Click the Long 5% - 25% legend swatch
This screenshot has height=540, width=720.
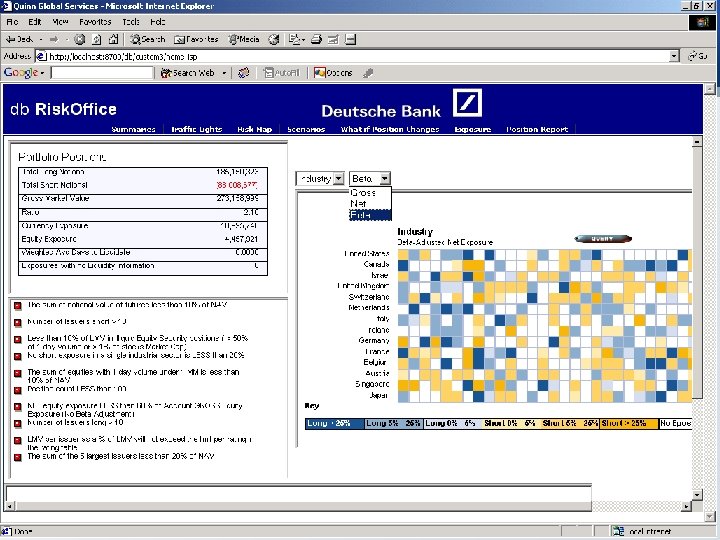click(393, 423)
